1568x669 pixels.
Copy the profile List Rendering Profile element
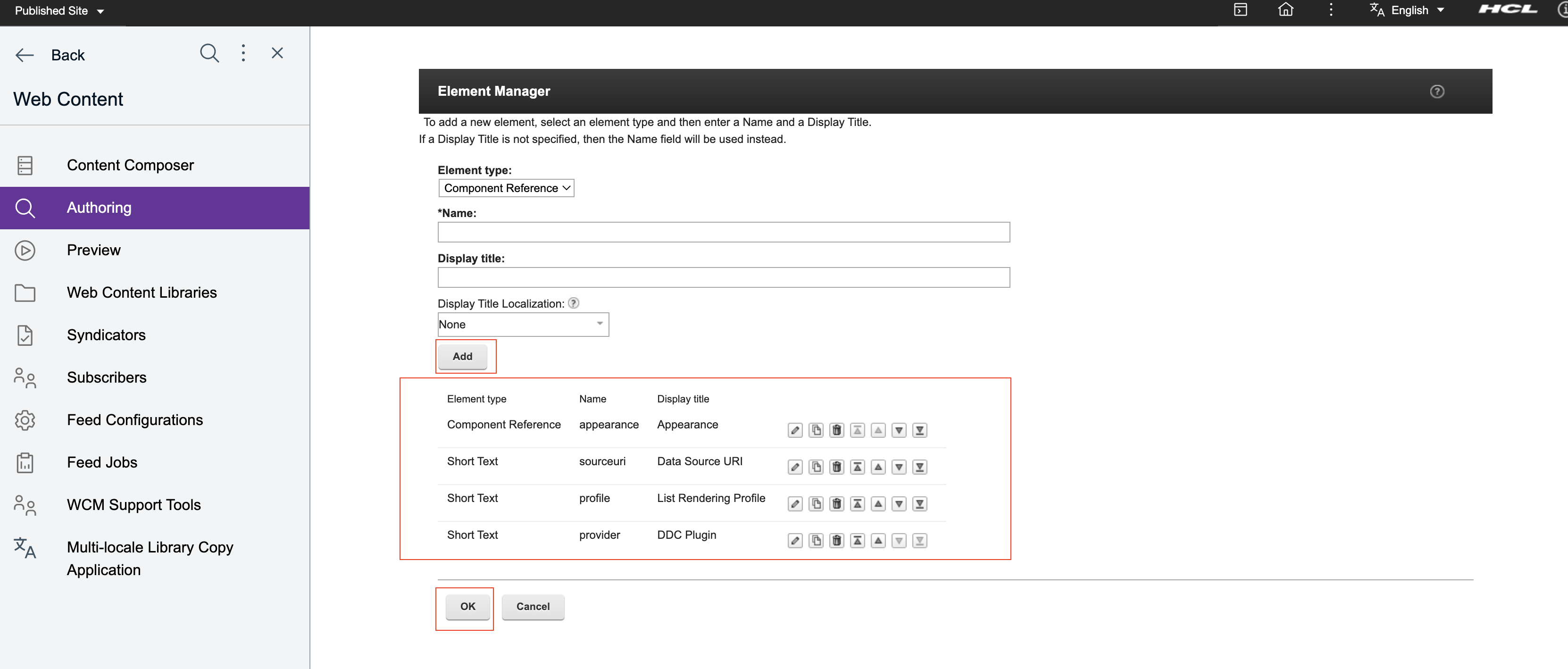click(816, 503)
